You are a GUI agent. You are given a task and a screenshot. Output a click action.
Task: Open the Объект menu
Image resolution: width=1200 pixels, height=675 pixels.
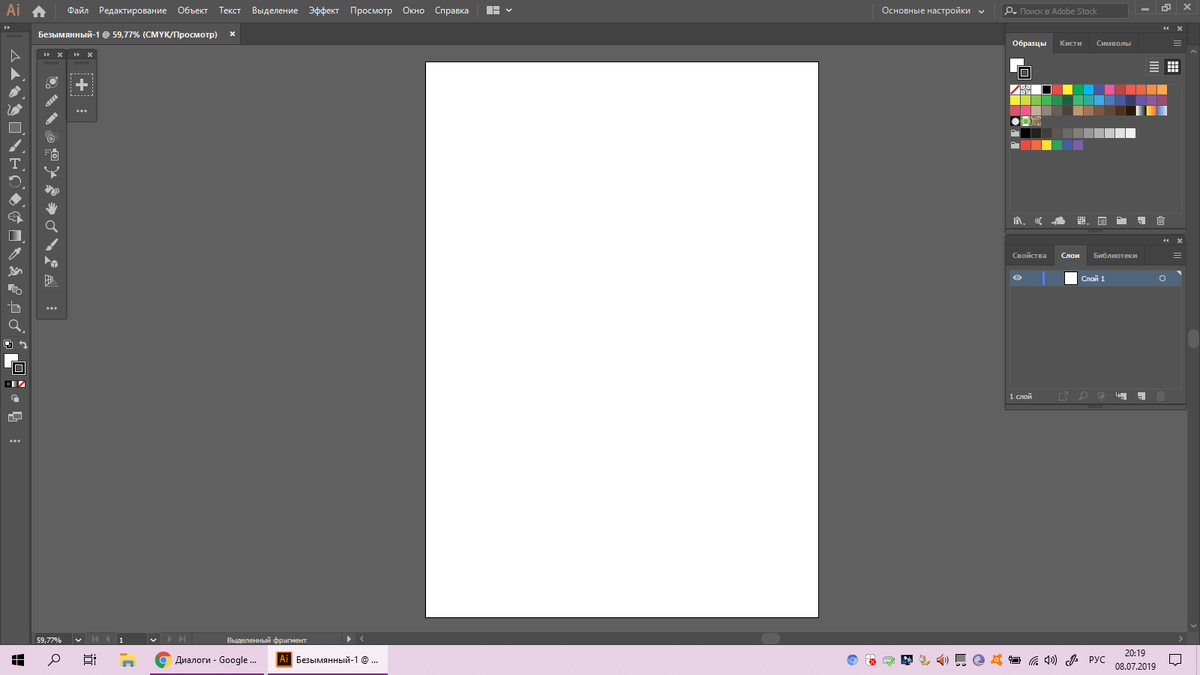(x=192, y=11)
